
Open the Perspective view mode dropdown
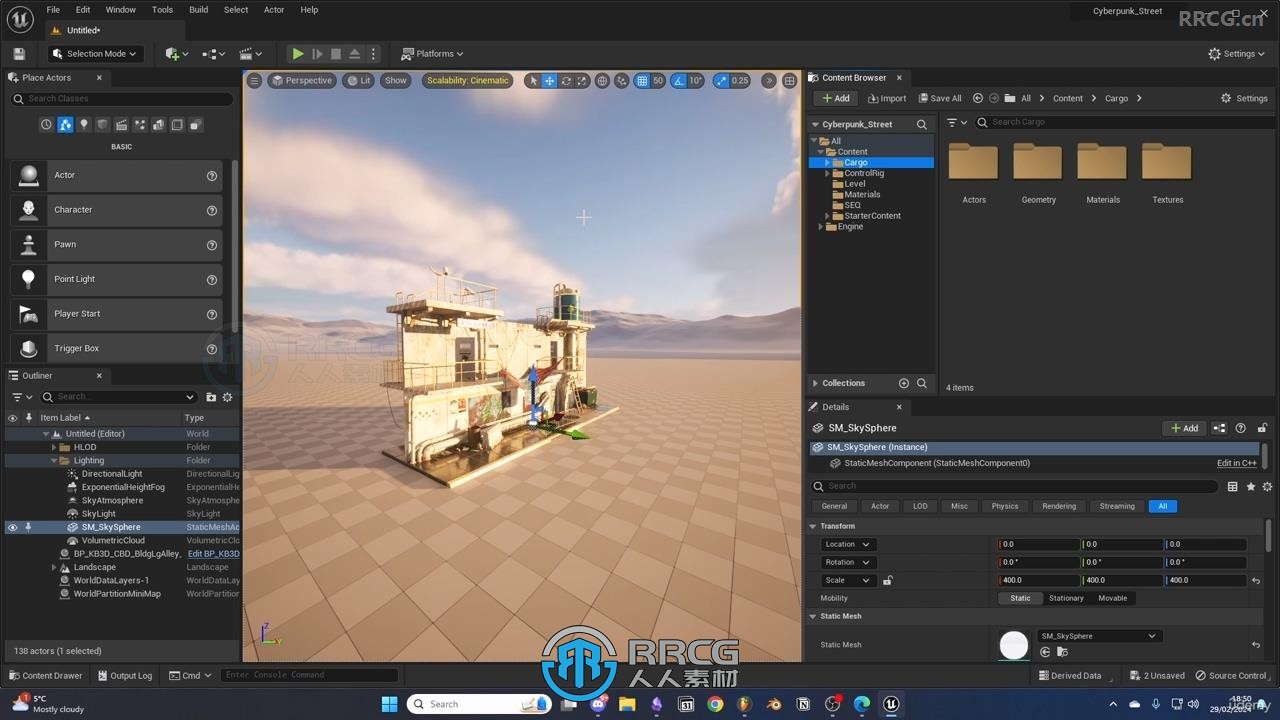click(301, 81)
